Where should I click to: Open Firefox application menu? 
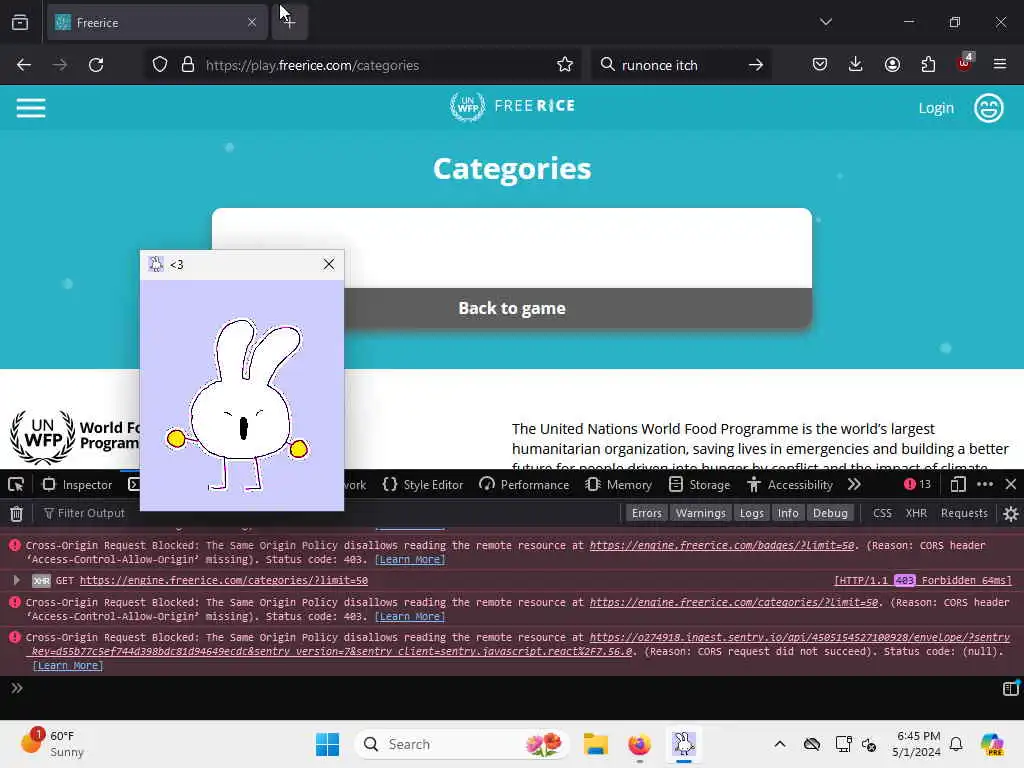point(1000,65)
